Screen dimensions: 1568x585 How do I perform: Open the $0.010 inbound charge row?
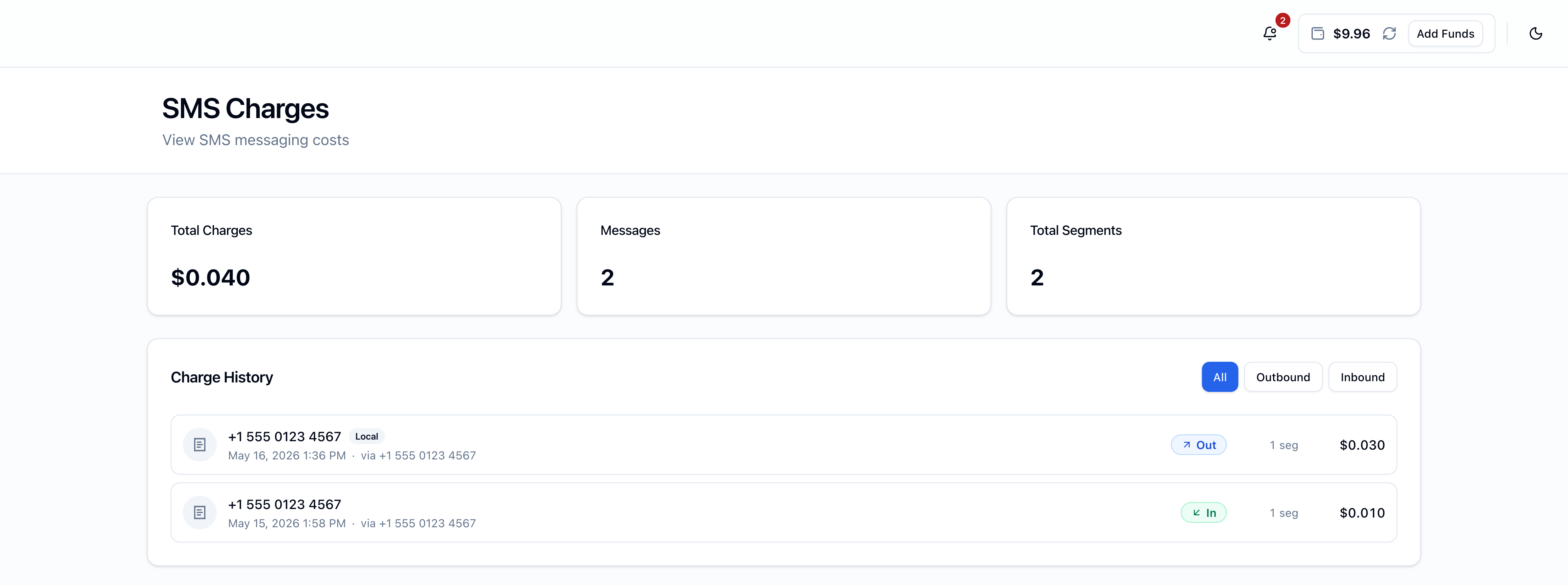pyautogui.click(x=783, y=512)
